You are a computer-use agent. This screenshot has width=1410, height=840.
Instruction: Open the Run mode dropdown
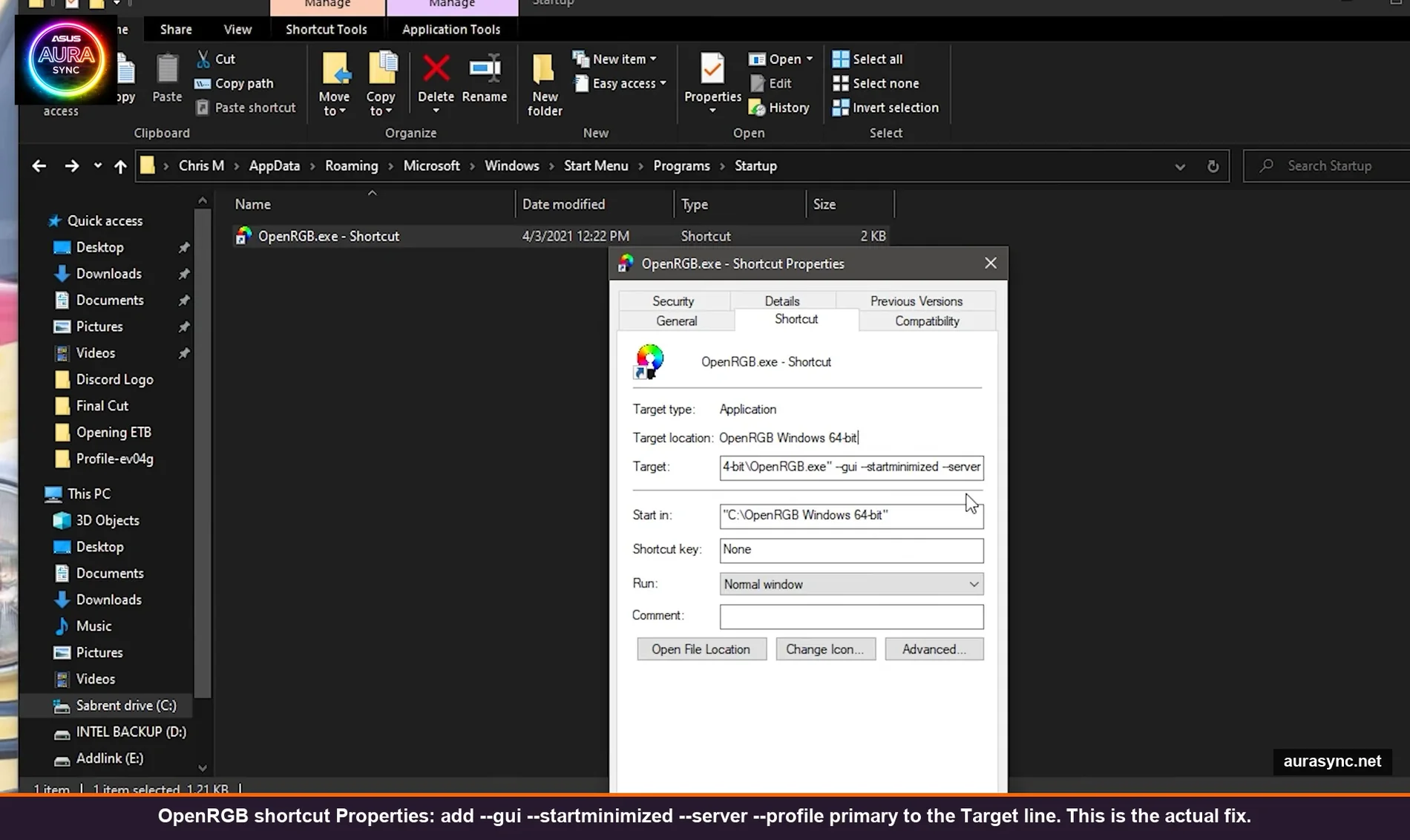click(x=974, y=584)
